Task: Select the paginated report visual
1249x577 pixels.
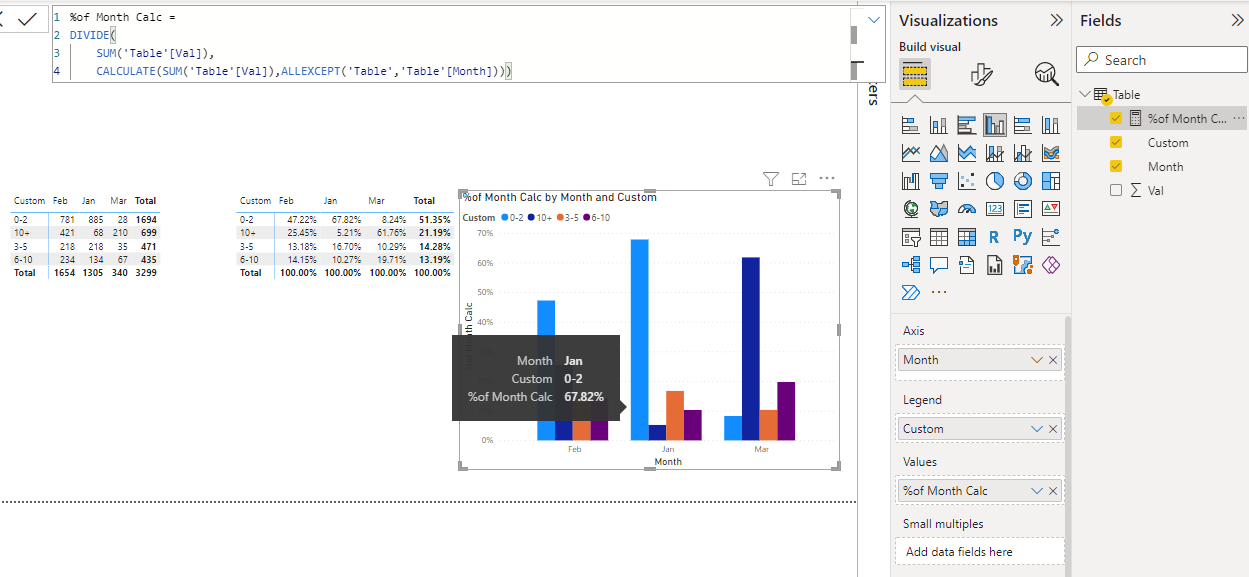Action: (995, 265)
